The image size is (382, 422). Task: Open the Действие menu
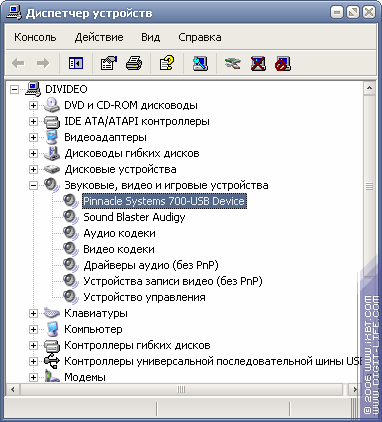99,37
